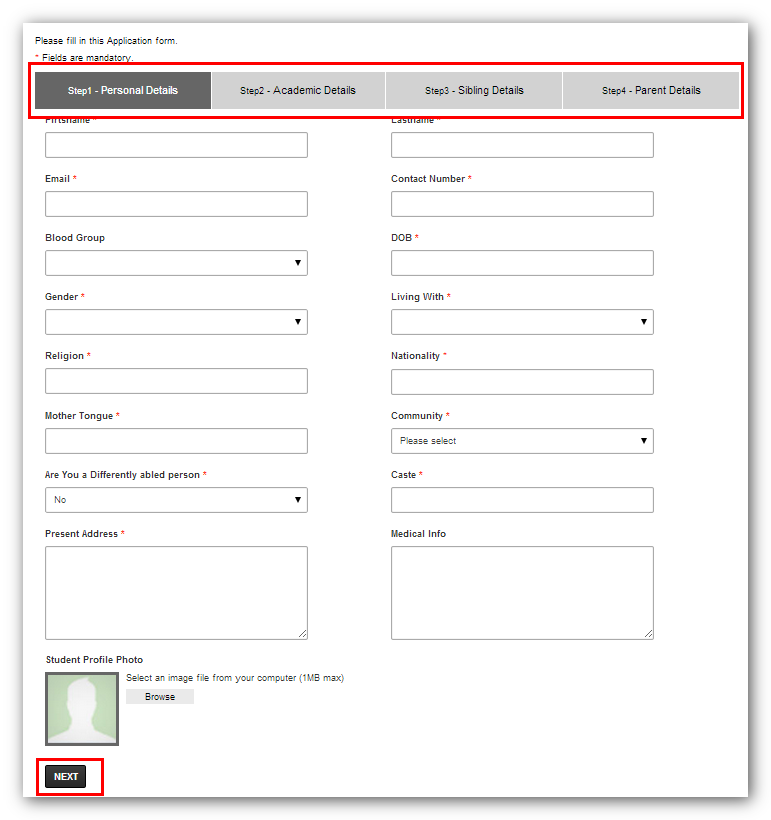Open the Differently abled person dropdown
The width and height of the screenshot is (771, 820).
click(176, 500)
